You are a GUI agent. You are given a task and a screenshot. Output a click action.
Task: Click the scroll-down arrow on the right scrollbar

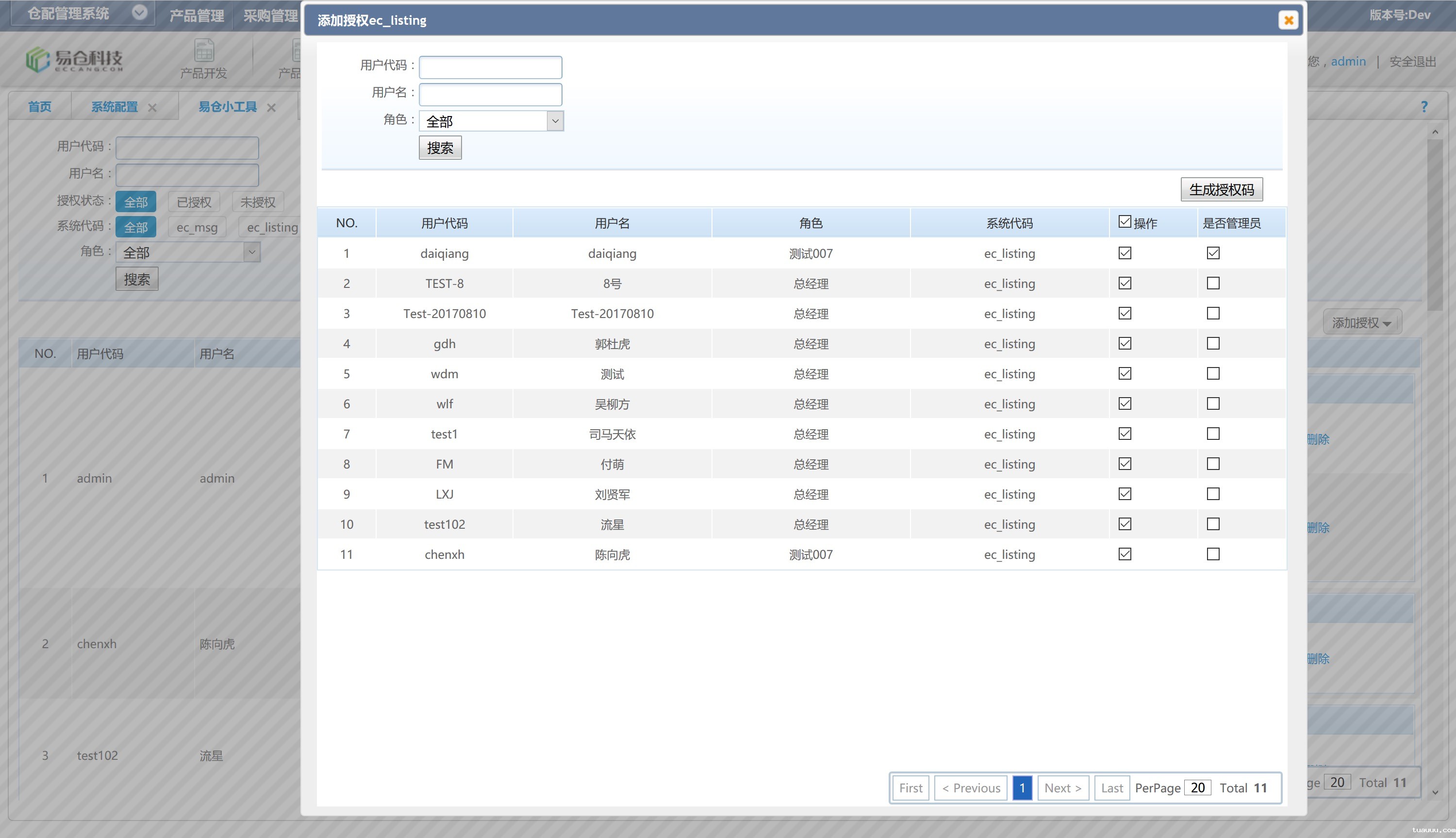[1435, 792]
